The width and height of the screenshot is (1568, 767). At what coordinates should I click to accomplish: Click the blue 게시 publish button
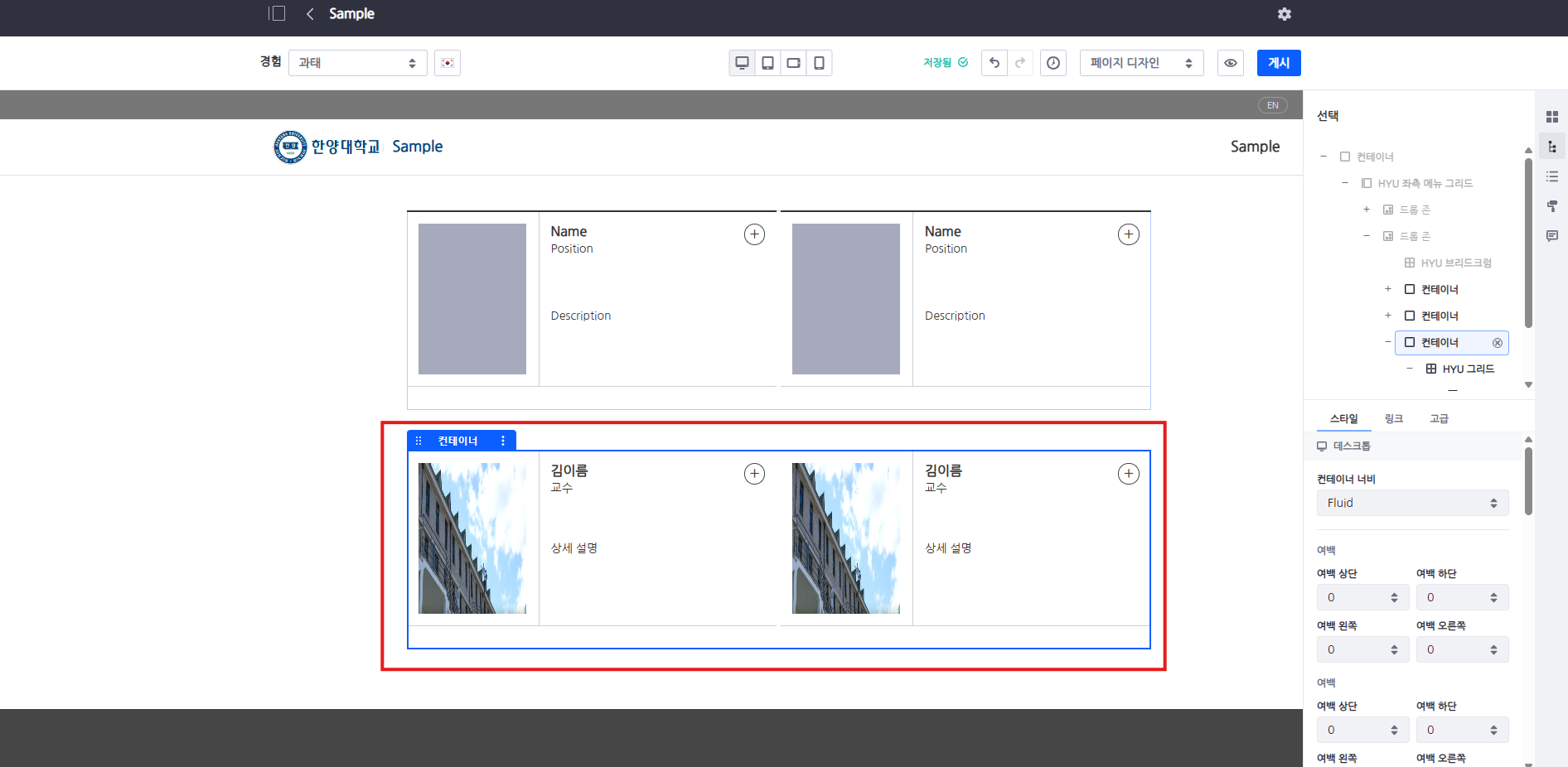[x=1278, y=63]
